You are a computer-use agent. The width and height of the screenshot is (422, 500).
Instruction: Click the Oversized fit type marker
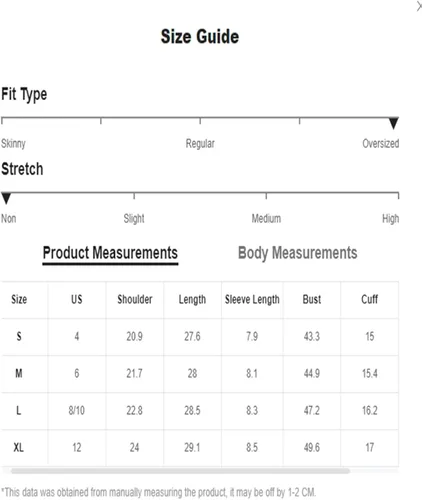[x=394, y=123]
